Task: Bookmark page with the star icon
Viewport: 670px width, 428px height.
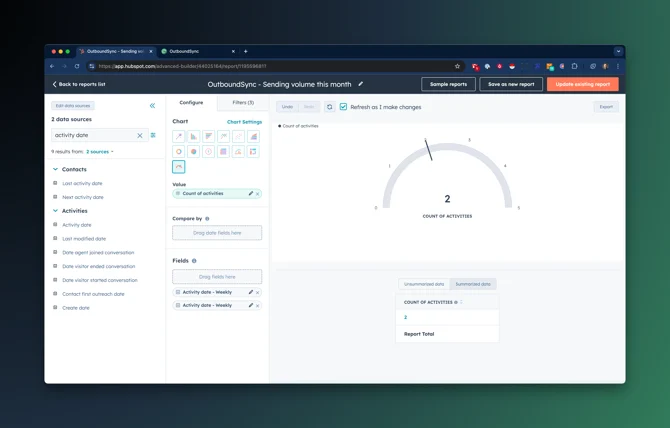Action: click(457, 66)
